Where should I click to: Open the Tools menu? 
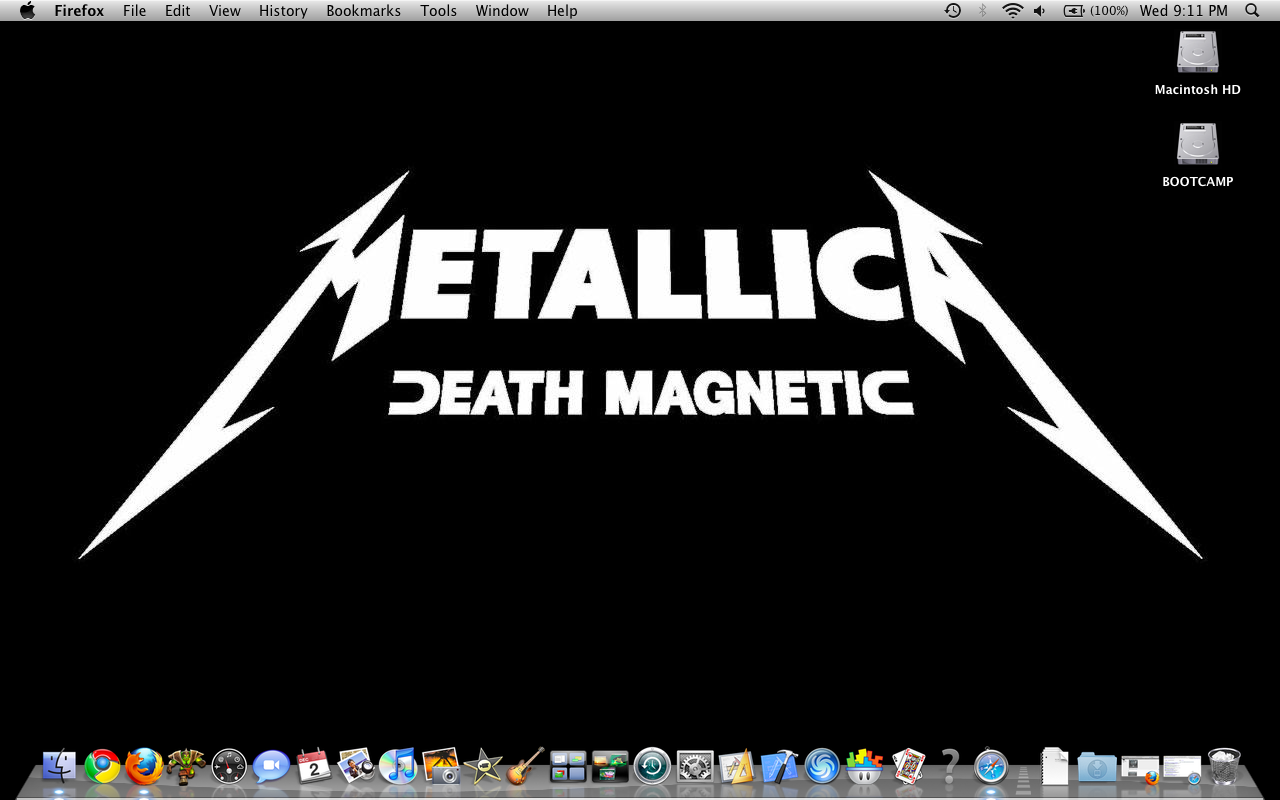438,11
